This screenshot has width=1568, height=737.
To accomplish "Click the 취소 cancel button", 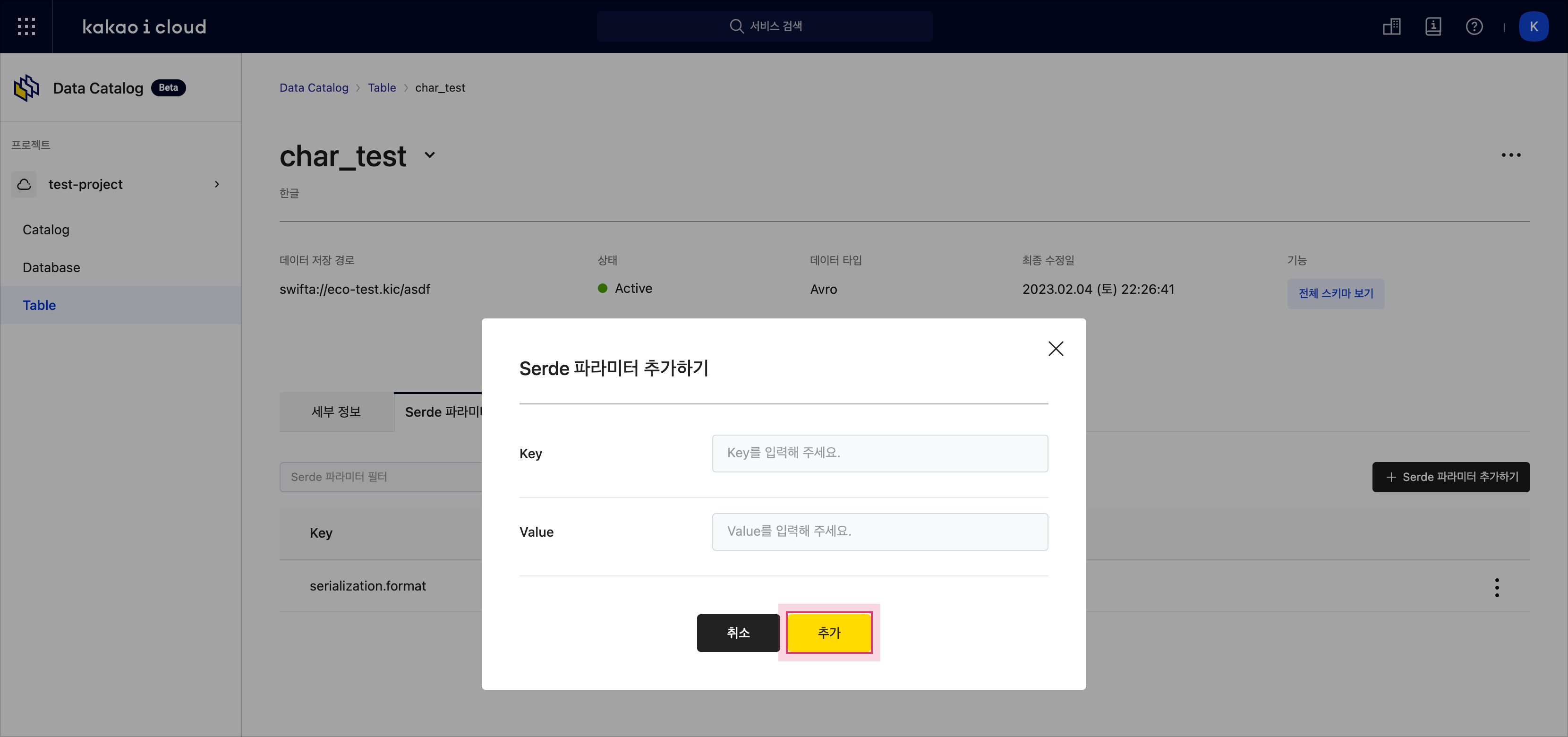I will pos(738,633).
